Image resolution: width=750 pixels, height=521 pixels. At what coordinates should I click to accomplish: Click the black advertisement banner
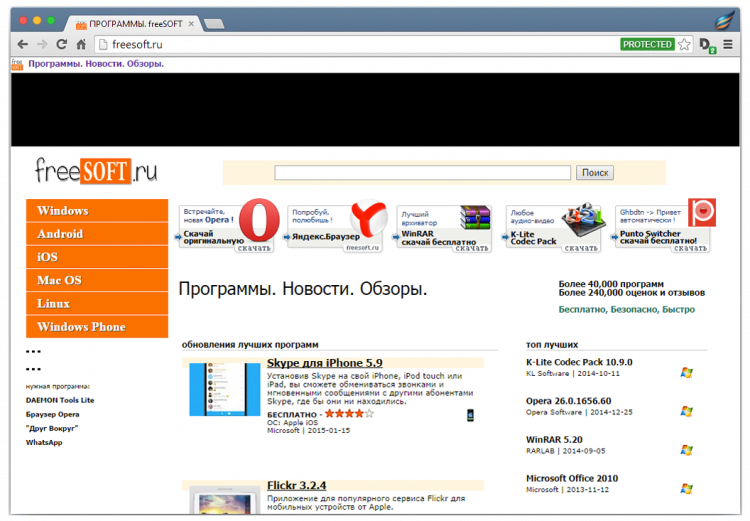point(375,110)
